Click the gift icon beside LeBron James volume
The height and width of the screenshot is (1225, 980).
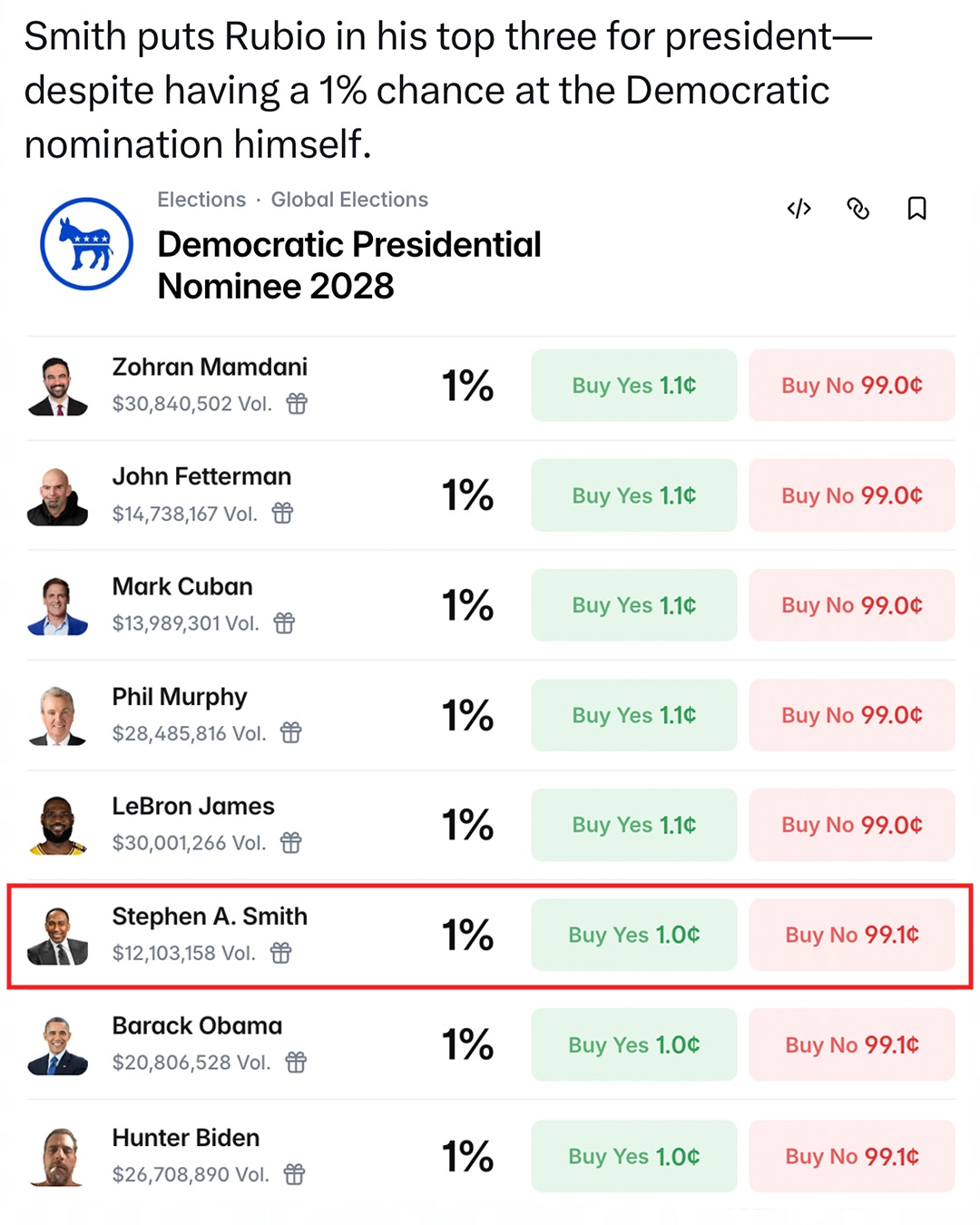click(290, 843)
